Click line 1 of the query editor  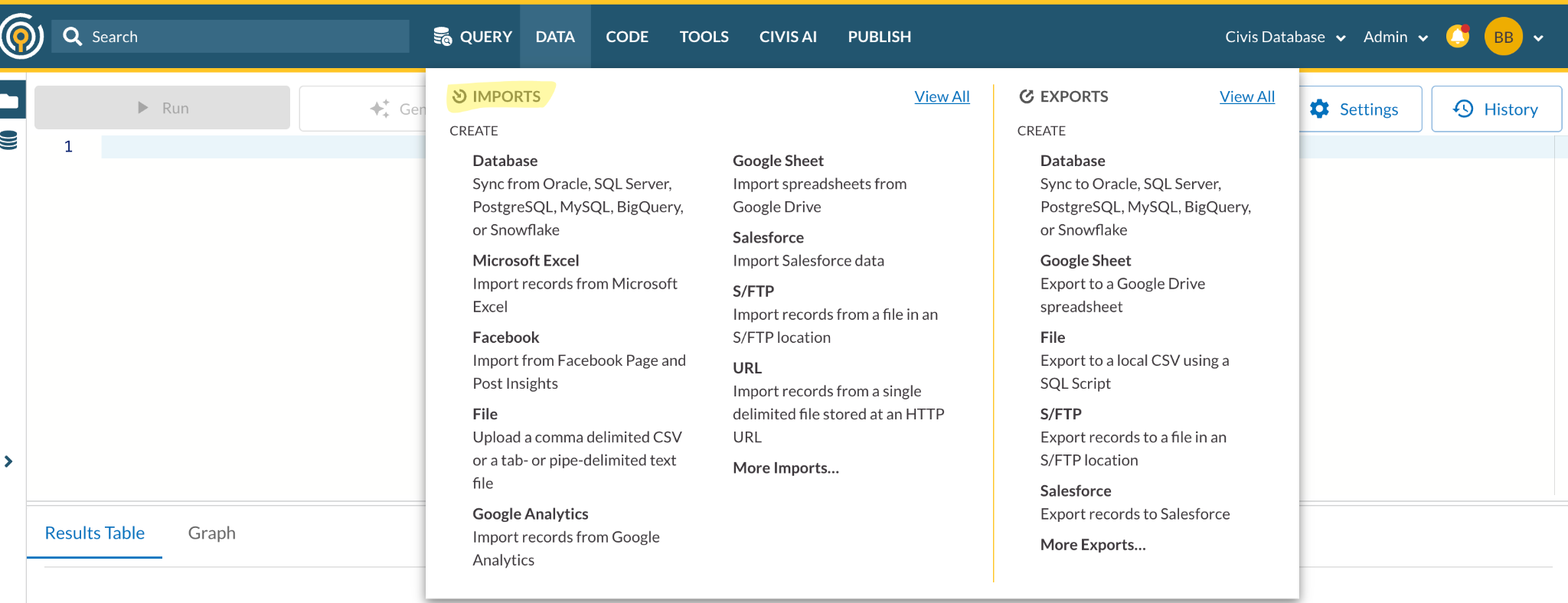click(263, 146)
